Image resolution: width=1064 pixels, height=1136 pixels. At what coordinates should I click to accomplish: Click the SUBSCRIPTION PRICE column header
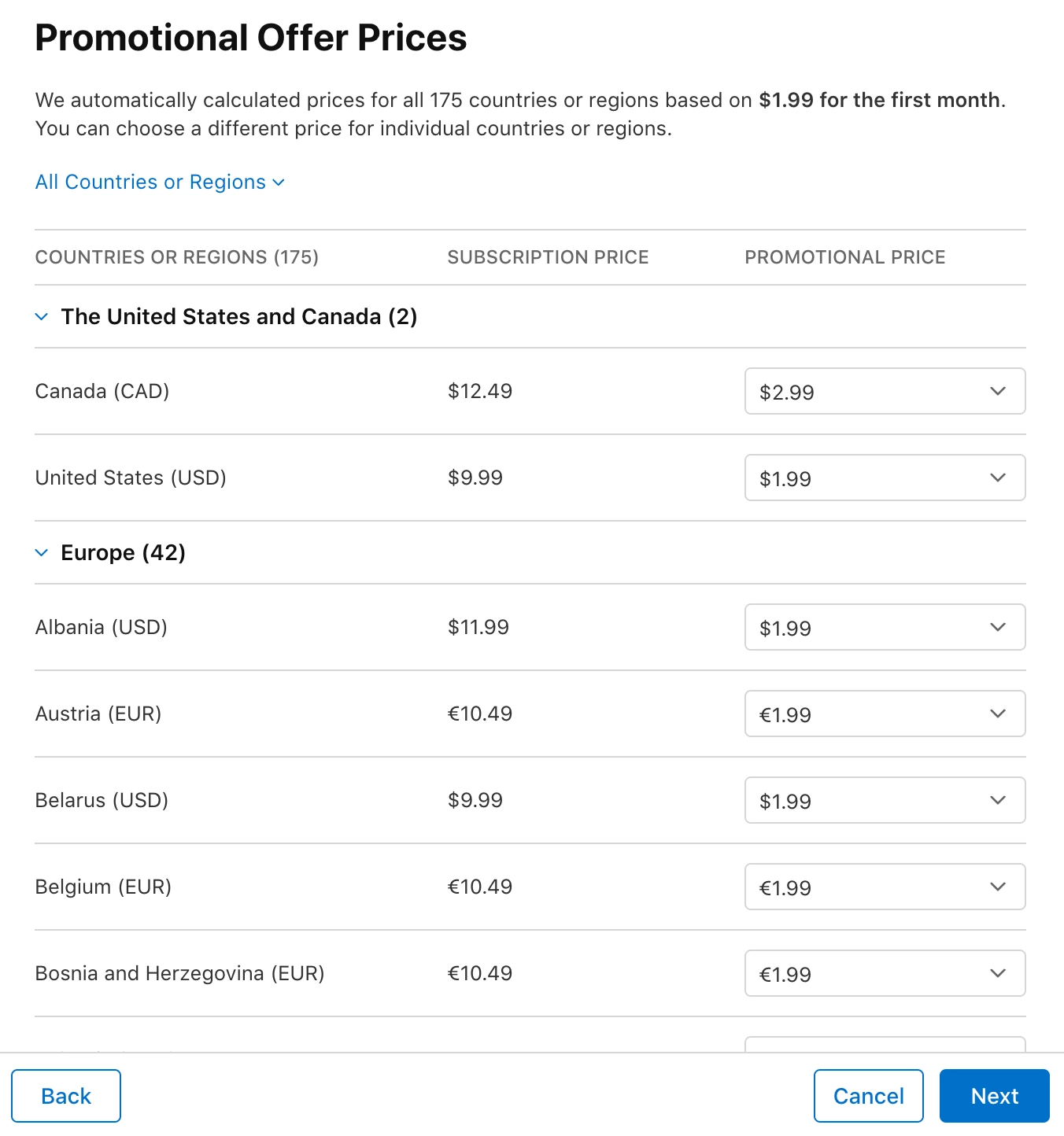(x=548, y=257)
